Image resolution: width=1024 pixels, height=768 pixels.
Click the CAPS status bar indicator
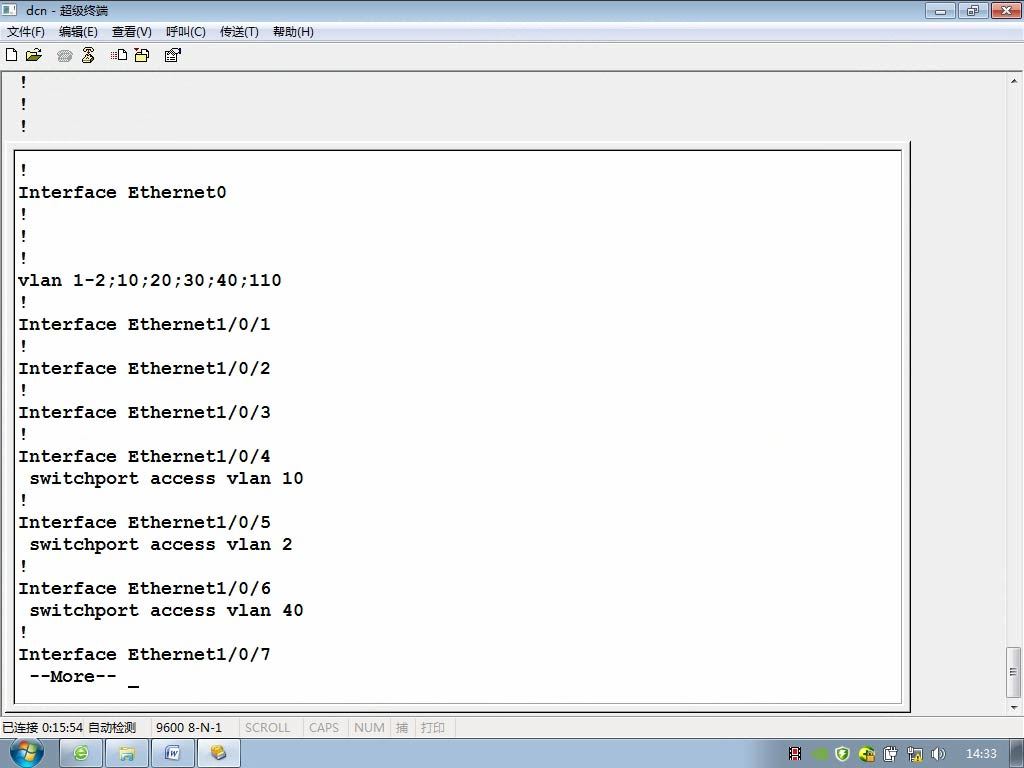[x=324, y=727]
